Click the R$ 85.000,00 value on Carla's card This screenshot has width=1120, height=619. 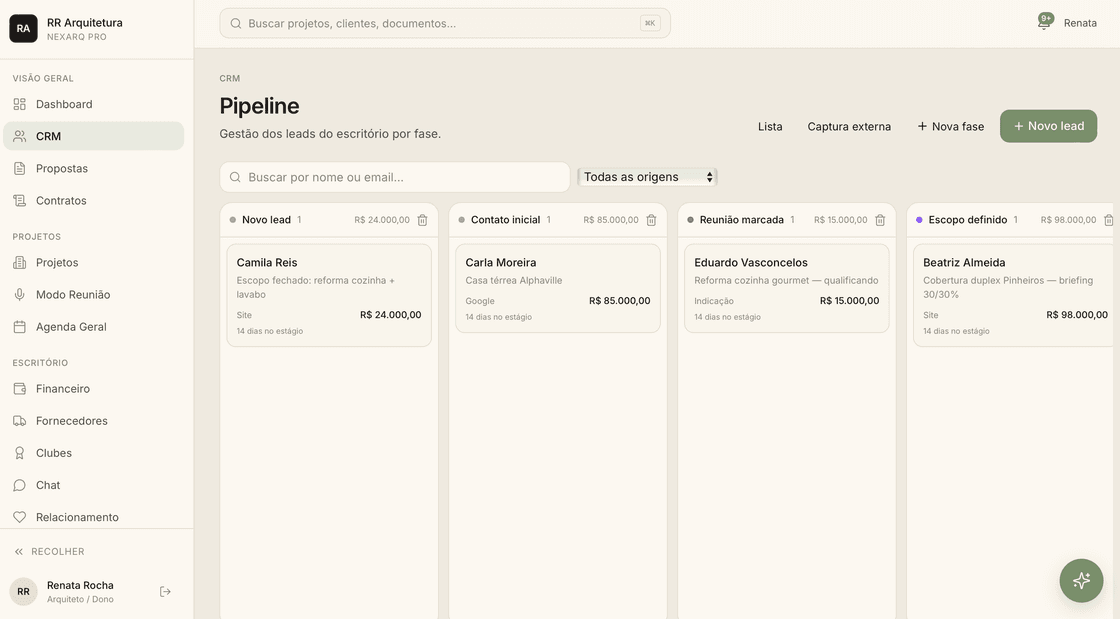tap(619, 301)
